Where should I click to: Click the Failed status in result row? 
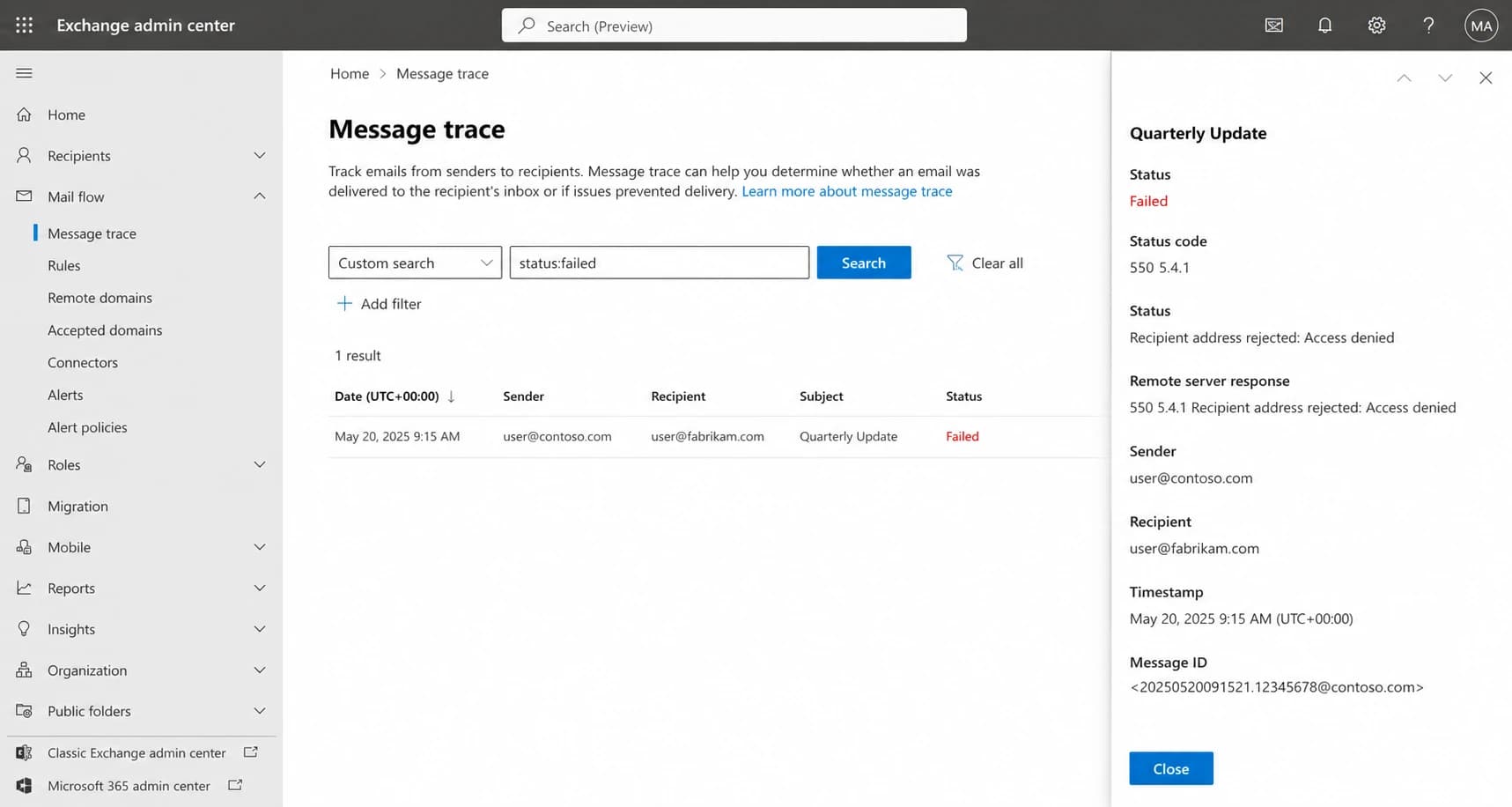tap(962, 436)
